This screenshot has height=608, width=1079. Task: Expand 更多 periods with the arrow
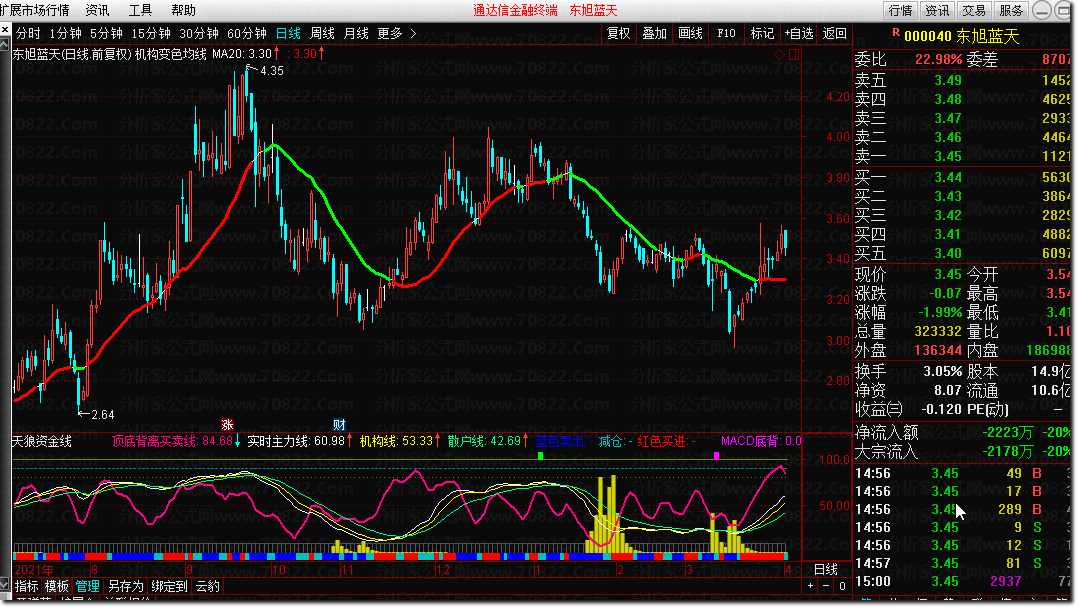coord(413,33)
